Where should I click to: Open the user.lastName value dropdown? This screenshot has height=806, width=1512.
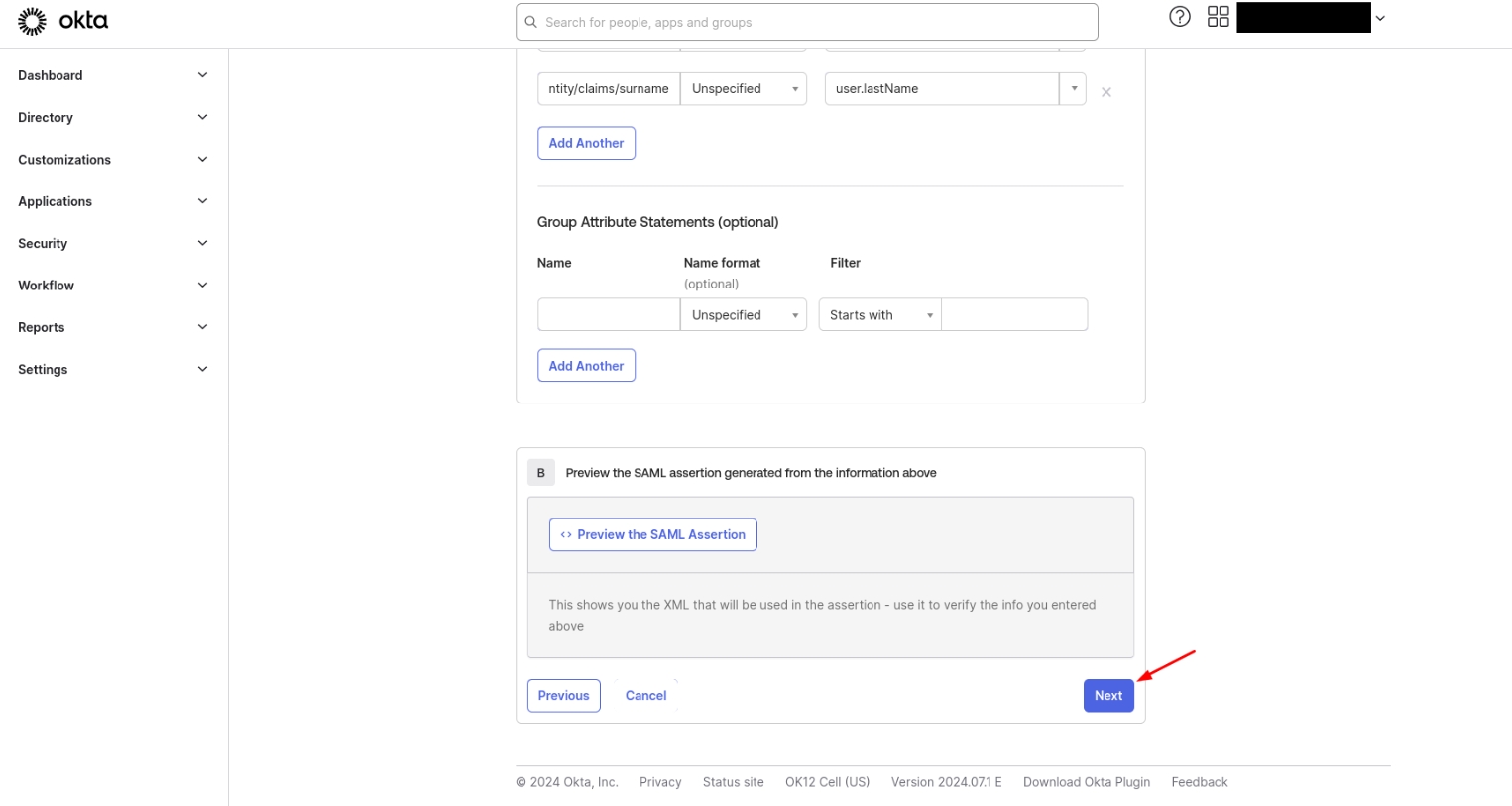[x=1073, y=89]
